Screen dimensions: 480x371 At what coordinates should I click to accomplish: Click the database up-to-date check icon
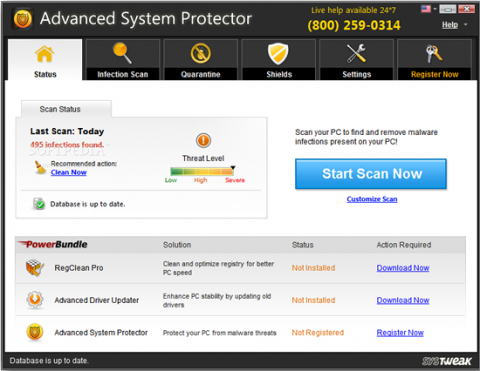click(x=39, y=203)
